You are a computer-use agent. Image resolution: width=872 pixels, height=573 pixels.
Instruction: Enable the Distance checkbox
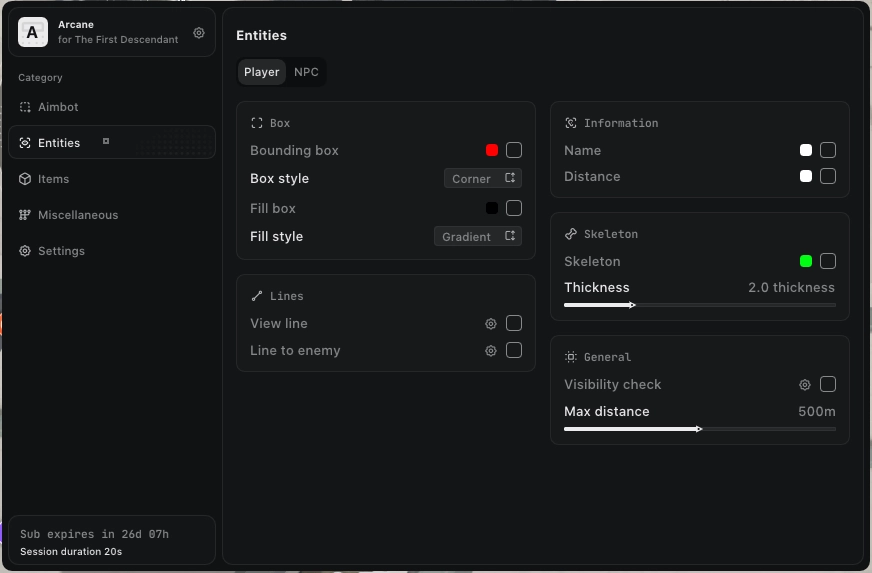coord(828,176)
